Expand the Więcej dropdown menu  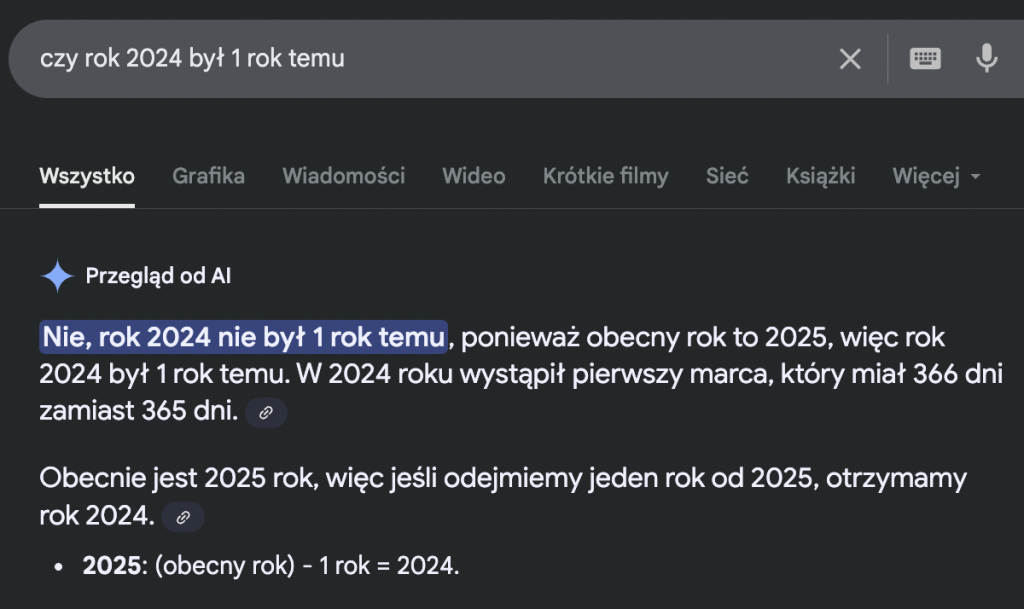click(x=936, y=176)
